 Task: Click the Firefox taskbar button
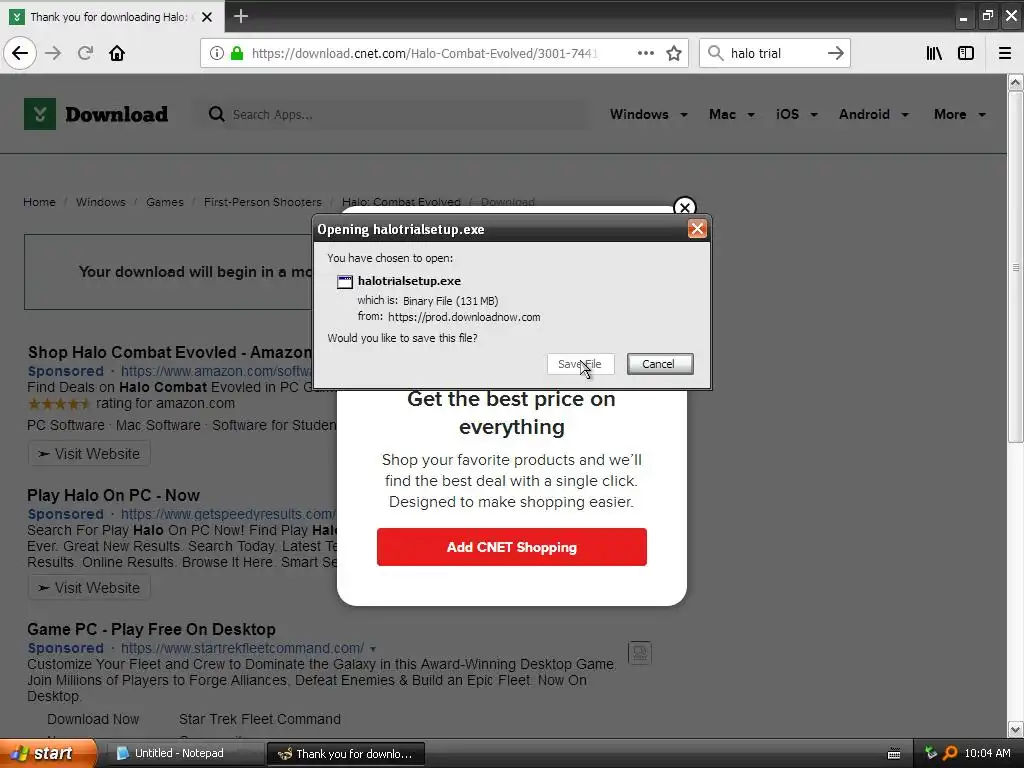346,754
